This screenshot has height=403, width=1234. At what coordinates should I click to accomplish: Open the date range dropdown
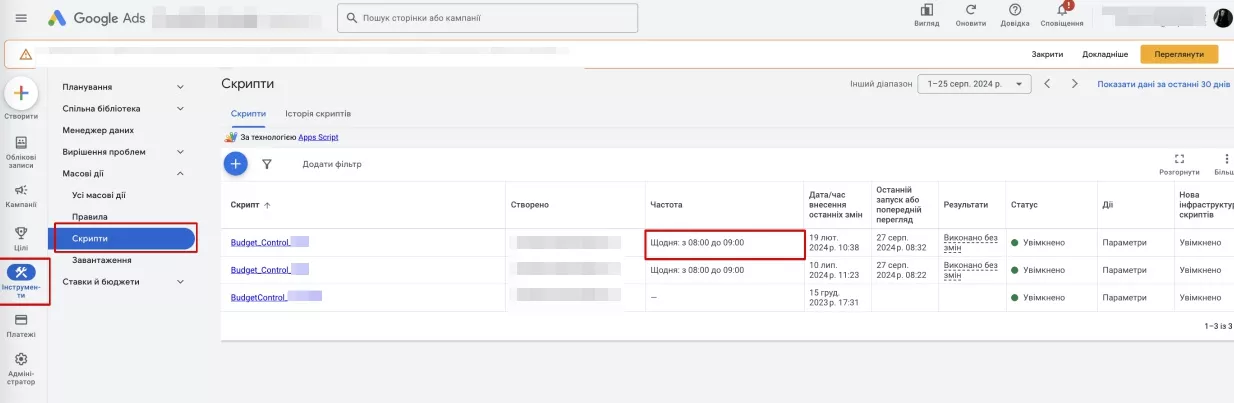click(975, 84)
